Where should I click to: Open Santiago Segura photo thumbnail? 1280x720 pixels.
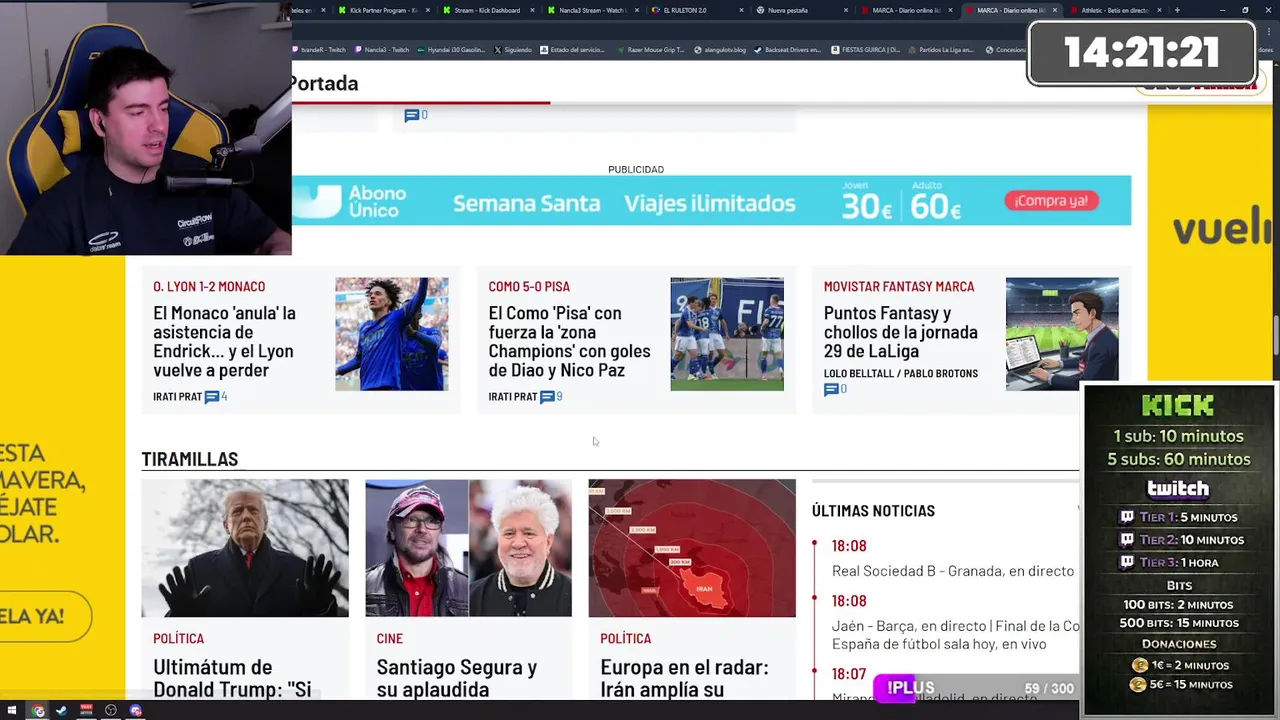click(468, 548)
